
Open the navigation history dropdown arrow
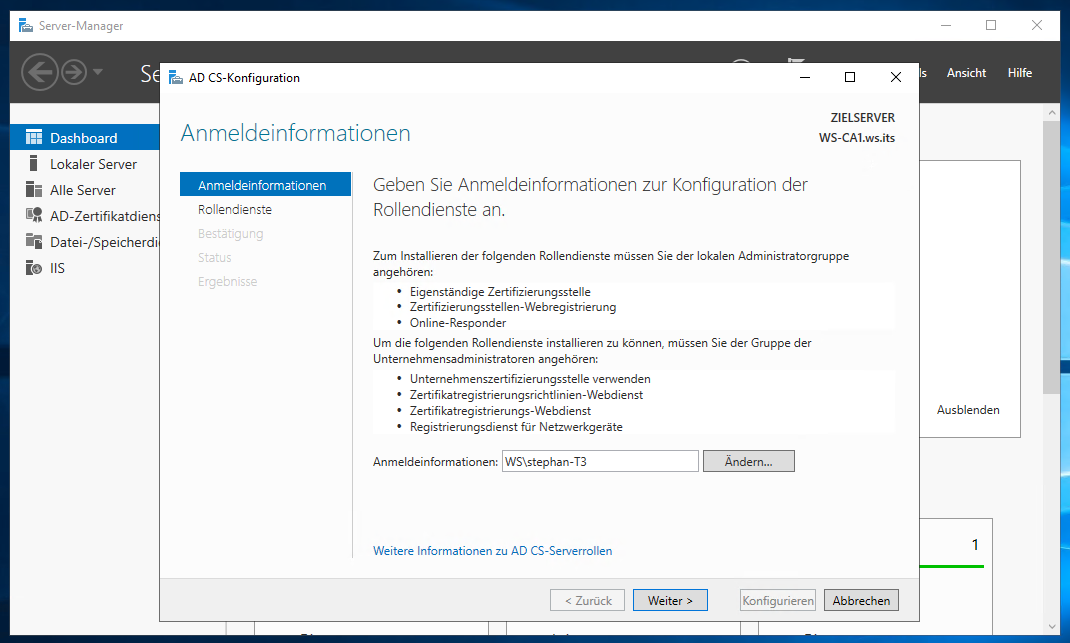tap(98, 72)
